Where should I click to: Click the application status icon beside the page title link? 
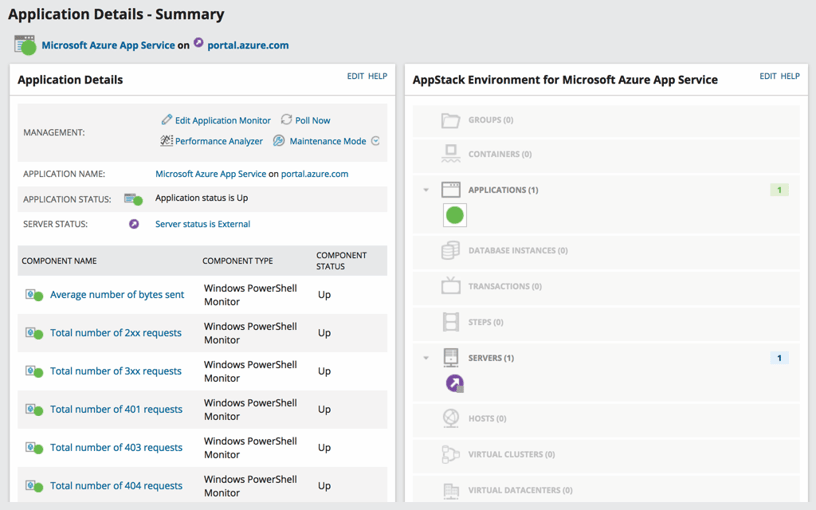pyautogui.click(x=25, y=45)
